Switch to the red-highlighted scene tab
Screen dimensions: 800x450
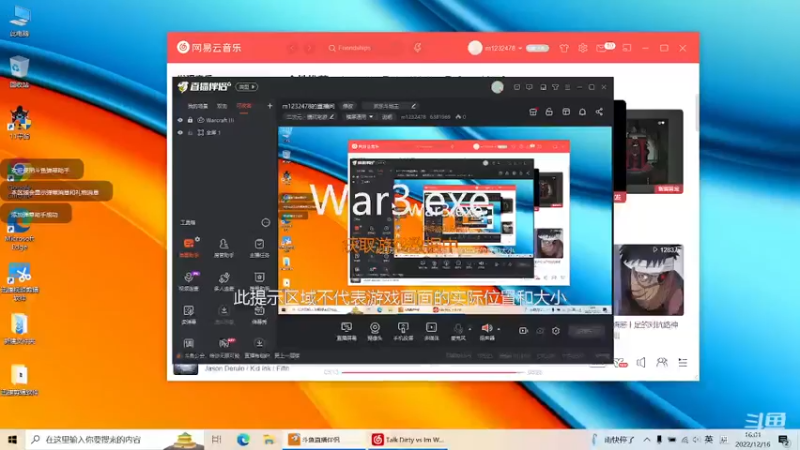(x=244, y=106)
